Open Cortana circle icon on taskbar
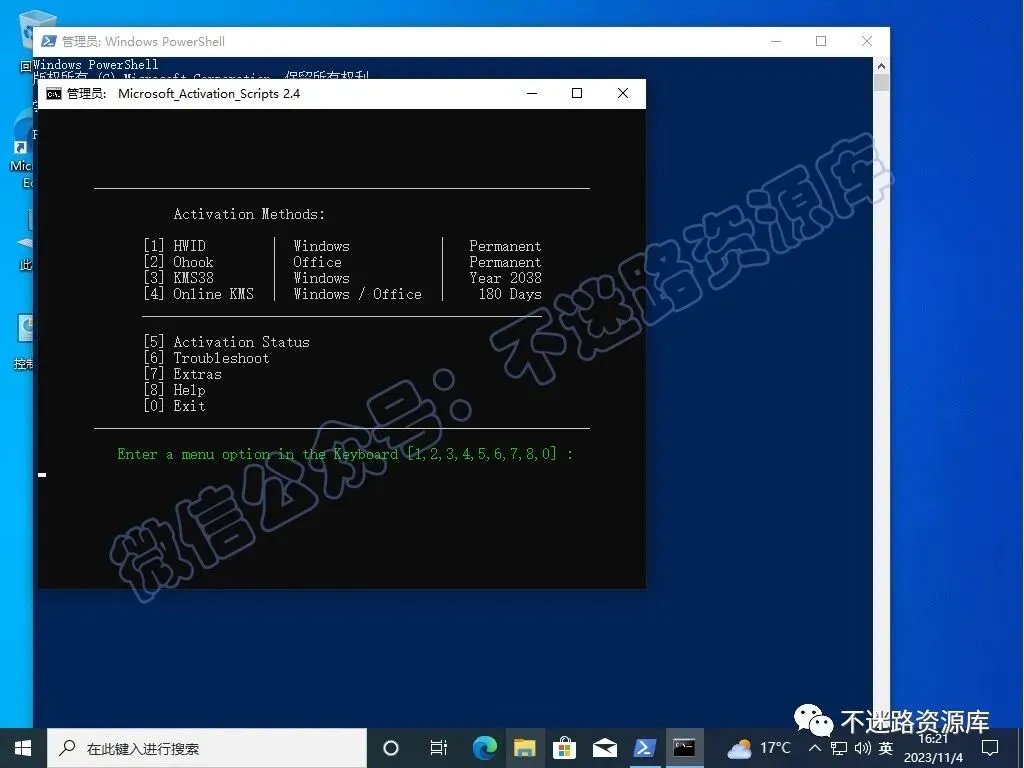Image resolution: width=1024 pixels, height=768 pixels. pyautogui.click(x=391, y=748)
